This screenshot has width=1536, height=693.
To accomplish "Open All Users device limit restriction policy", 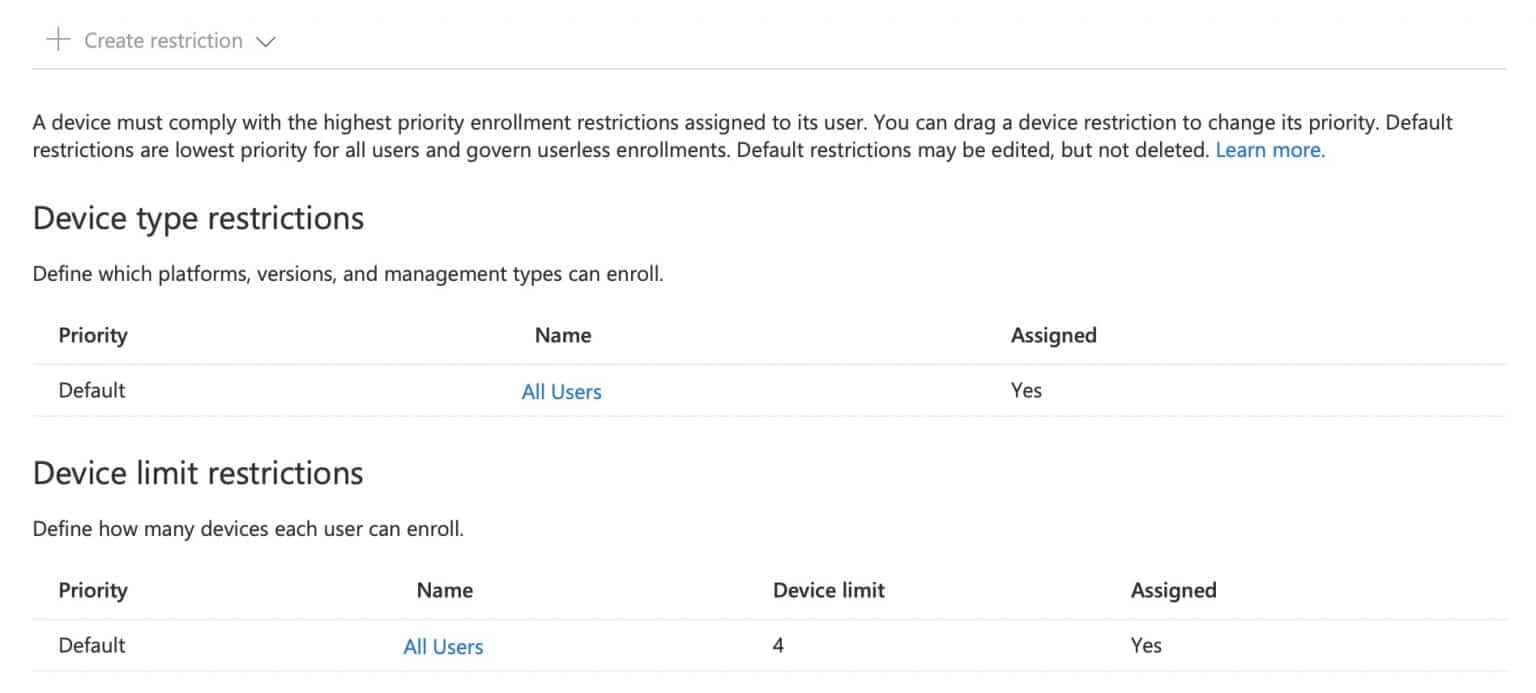I will (443, 646).
